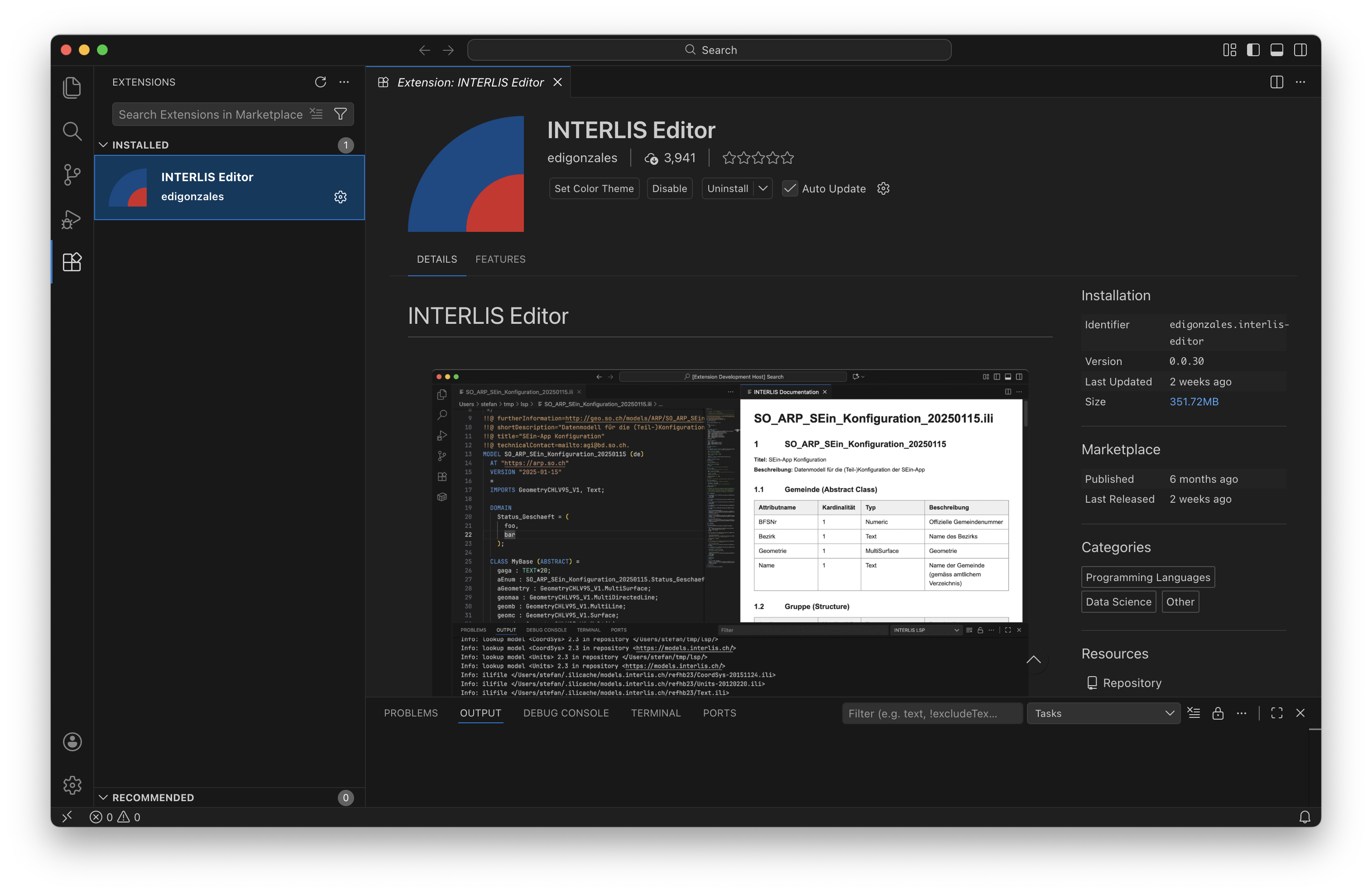Open Extensions views and more actions menu

(x=344, y=82)
